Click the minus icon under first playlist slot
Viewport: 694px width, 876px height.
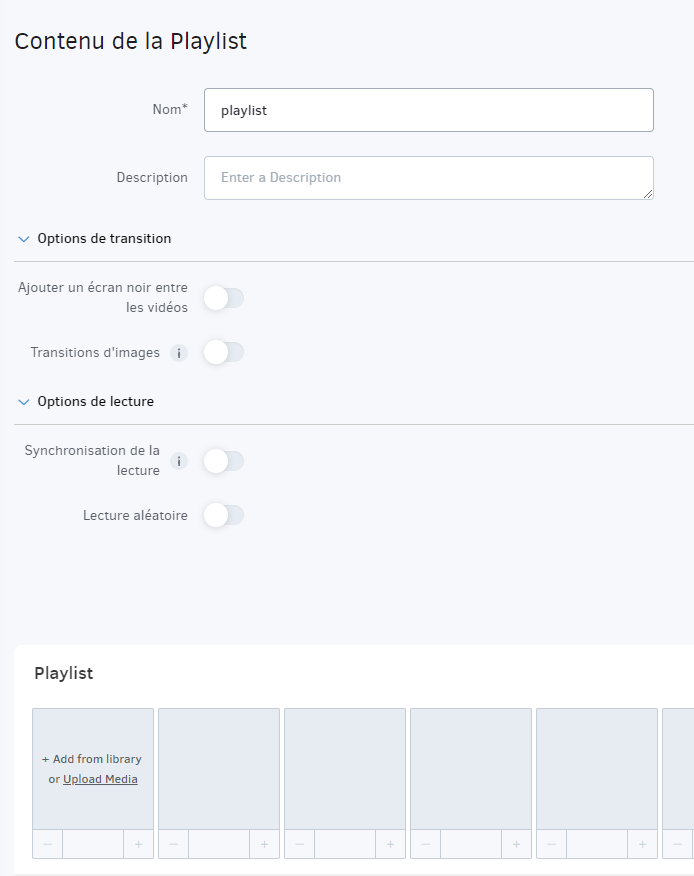pyautogui.click(x=47, y=844)
